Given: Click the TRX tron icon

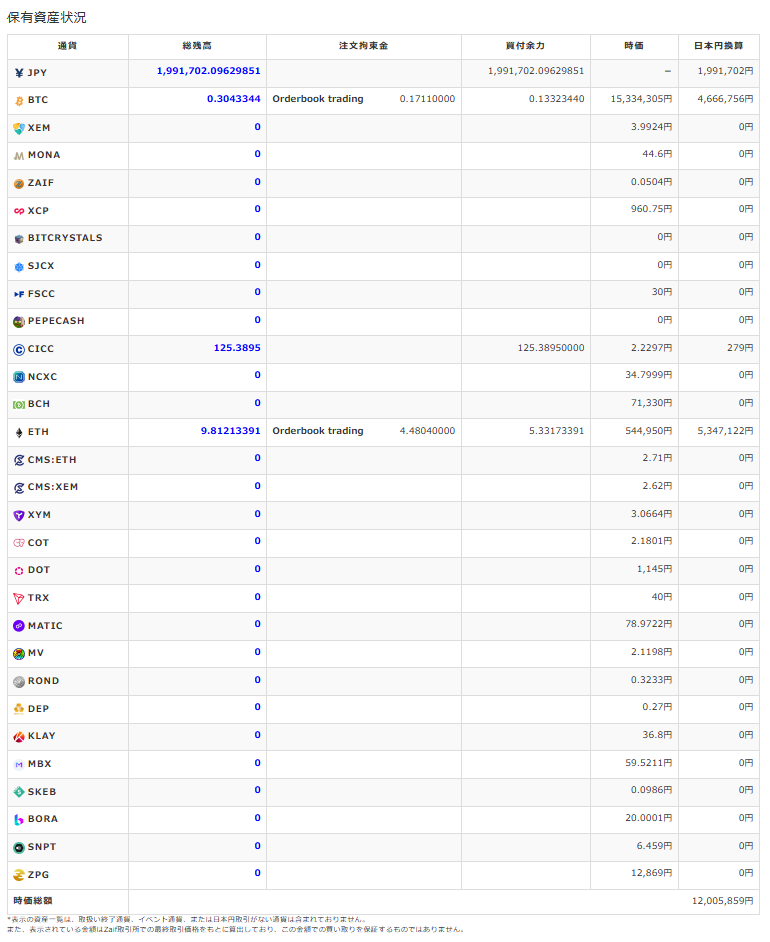Looking at the screenshot, I should (19, 599).
